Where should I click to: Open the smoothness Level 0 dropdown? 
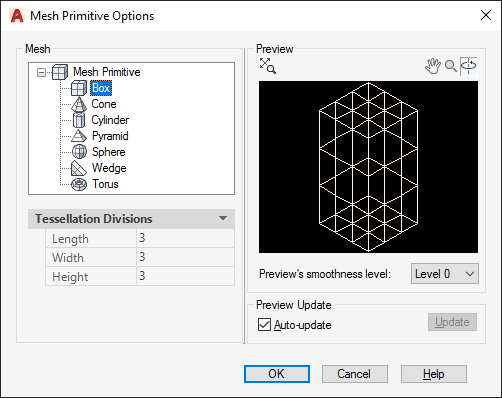coord(445,274)
